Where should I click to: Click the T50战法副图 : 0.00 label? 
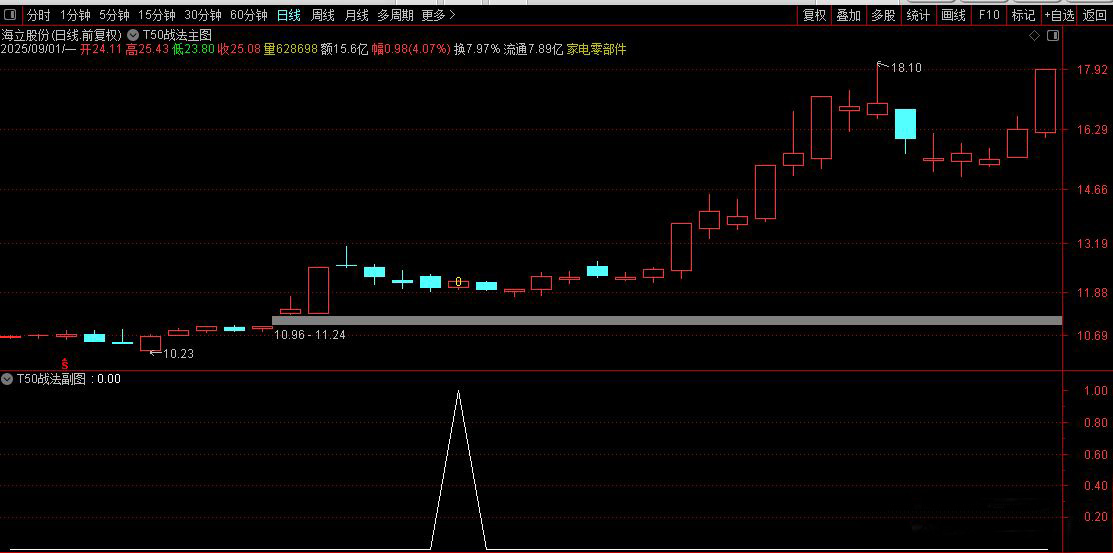[69, 379]
